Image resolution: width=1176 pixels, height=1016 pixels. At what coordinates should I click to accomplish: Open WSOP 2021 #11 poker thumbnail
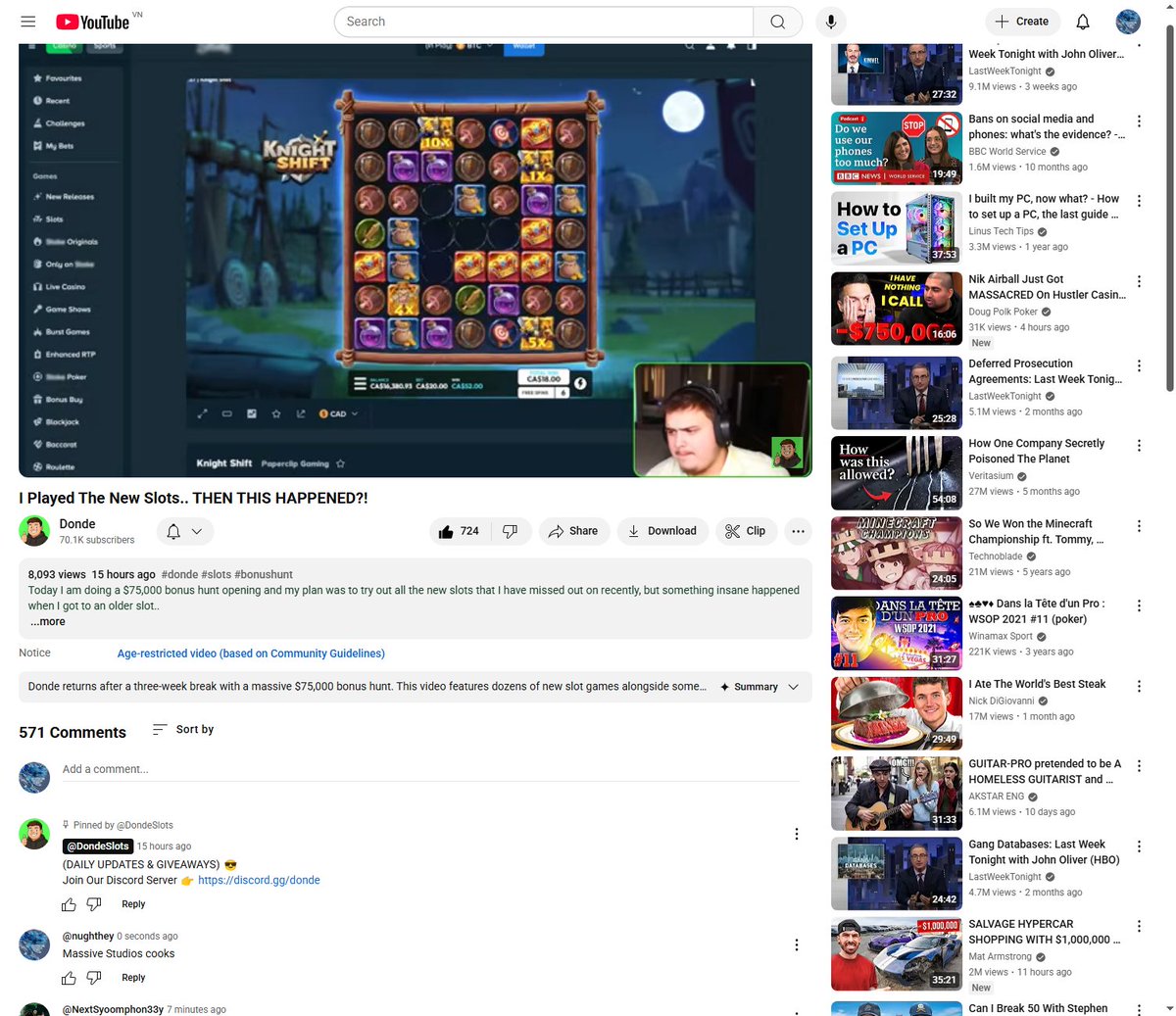coord(897,634)
